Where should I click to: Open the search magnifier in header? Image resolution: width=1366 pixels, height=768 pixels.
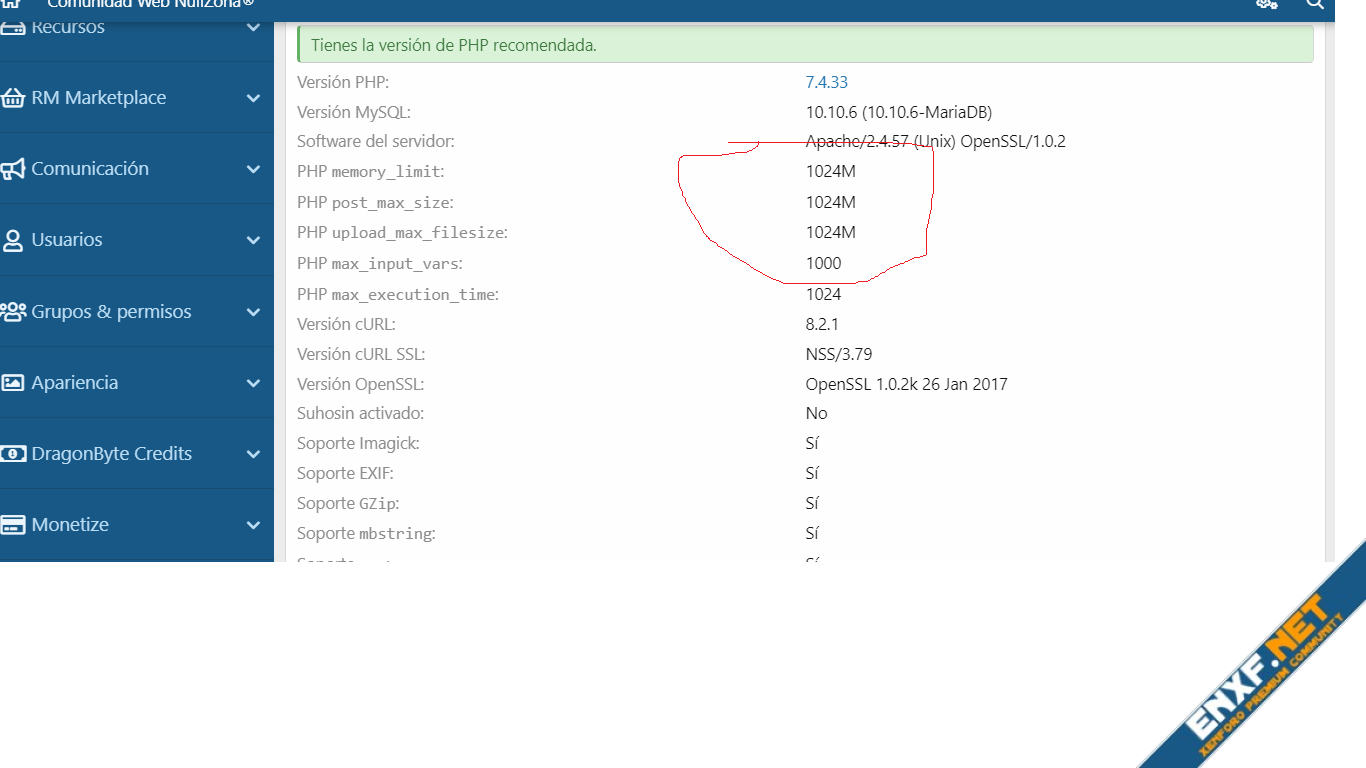click(x=1315, y=4)
